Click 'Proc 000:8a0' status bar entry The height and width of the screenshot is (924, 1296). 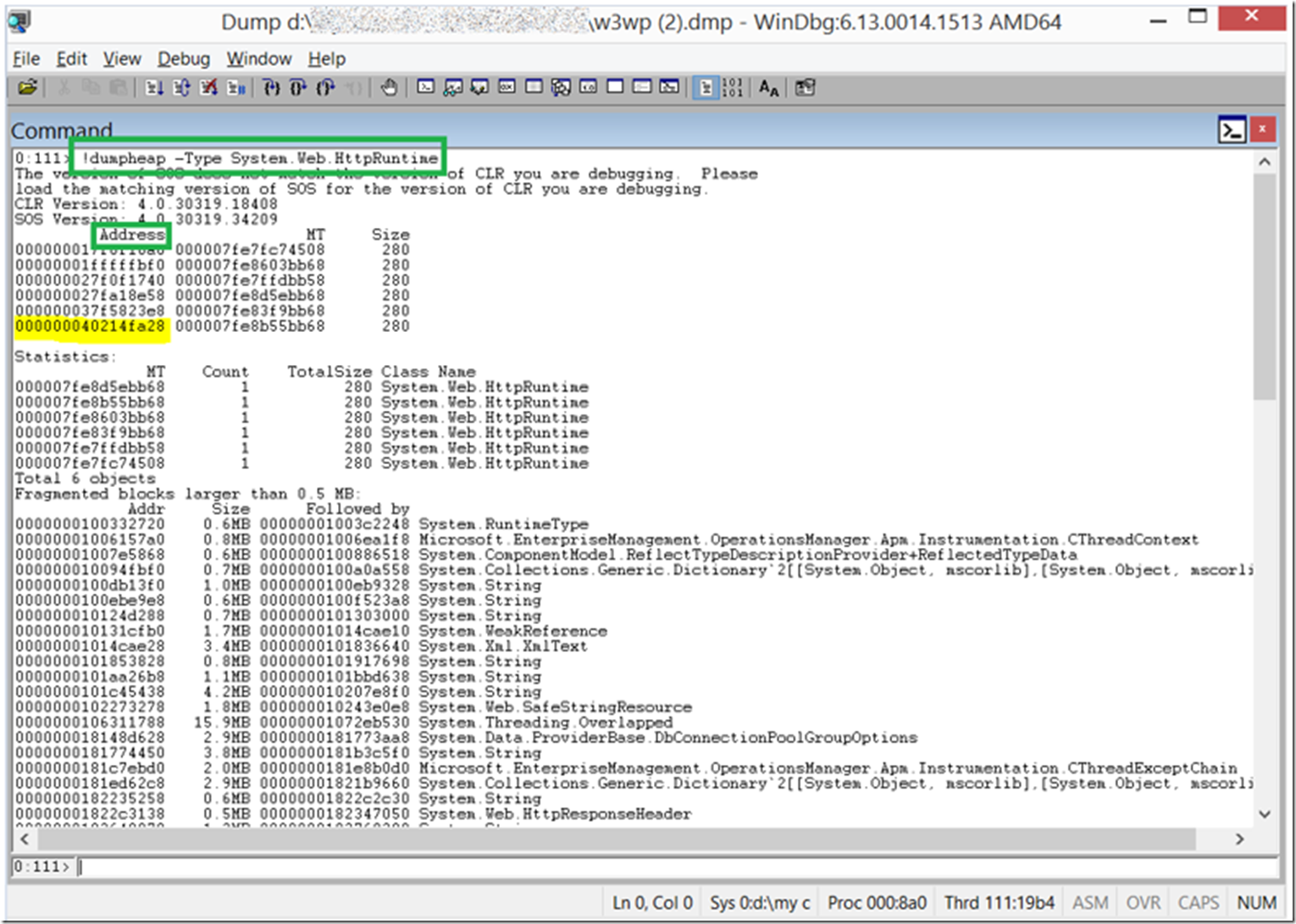tap(877, 903)
